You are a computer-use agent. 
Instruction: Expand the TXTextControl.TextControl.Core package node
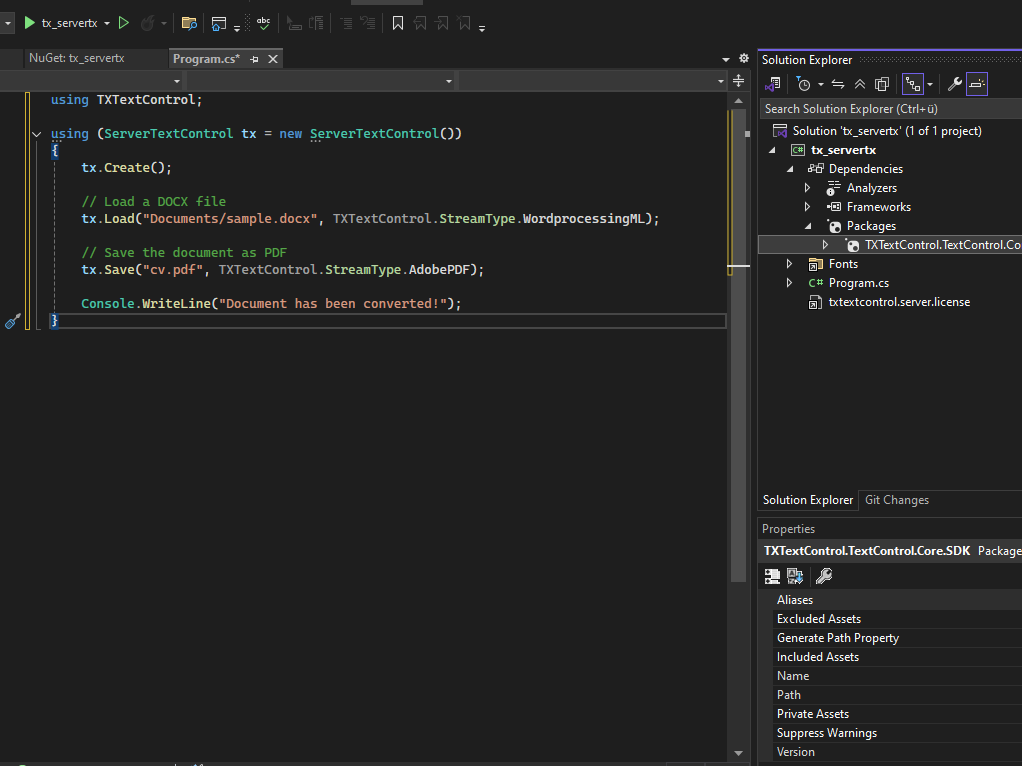[825, 245]
